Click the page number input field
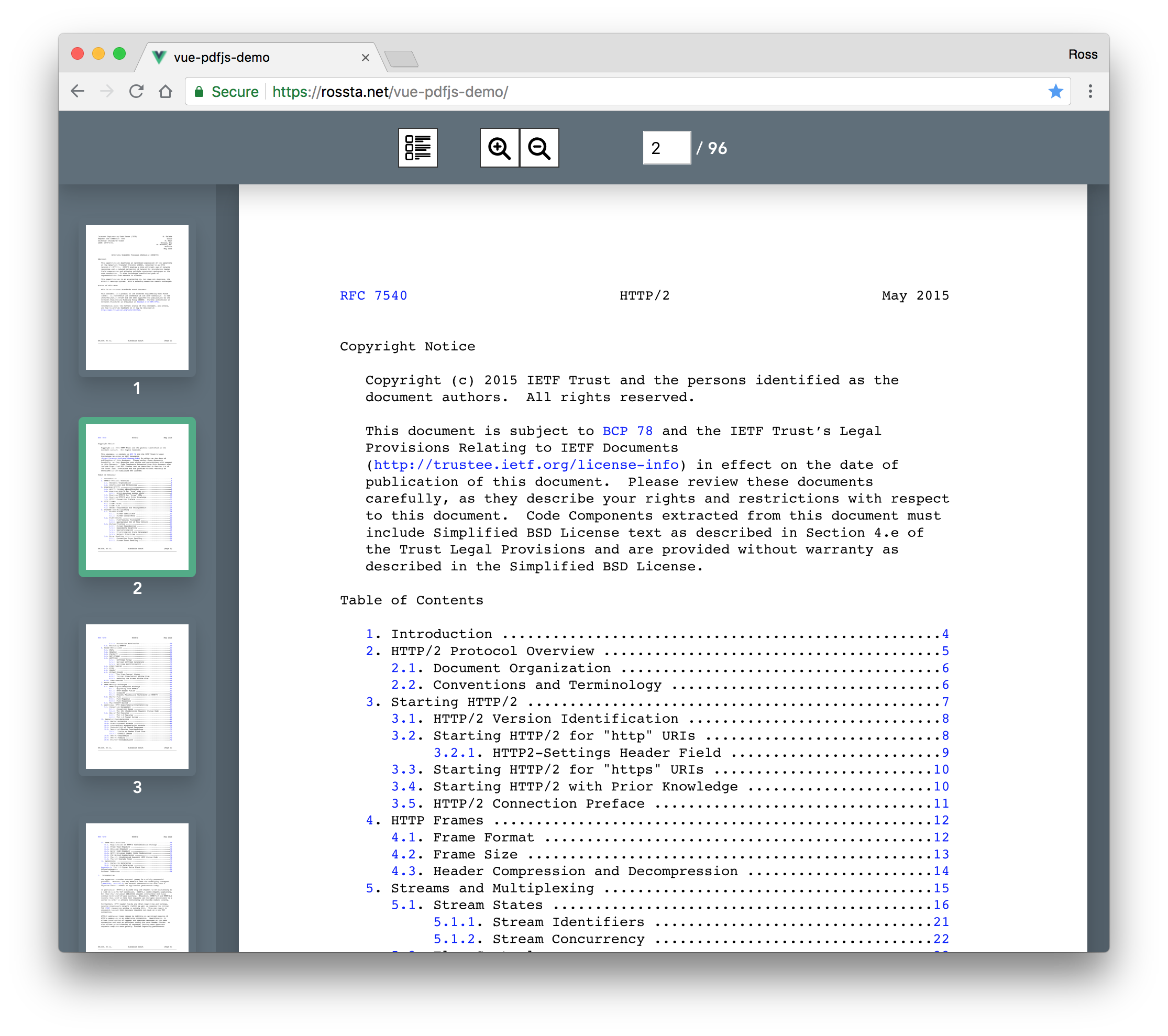The image size is (1168, 1036). pos(665,148)
